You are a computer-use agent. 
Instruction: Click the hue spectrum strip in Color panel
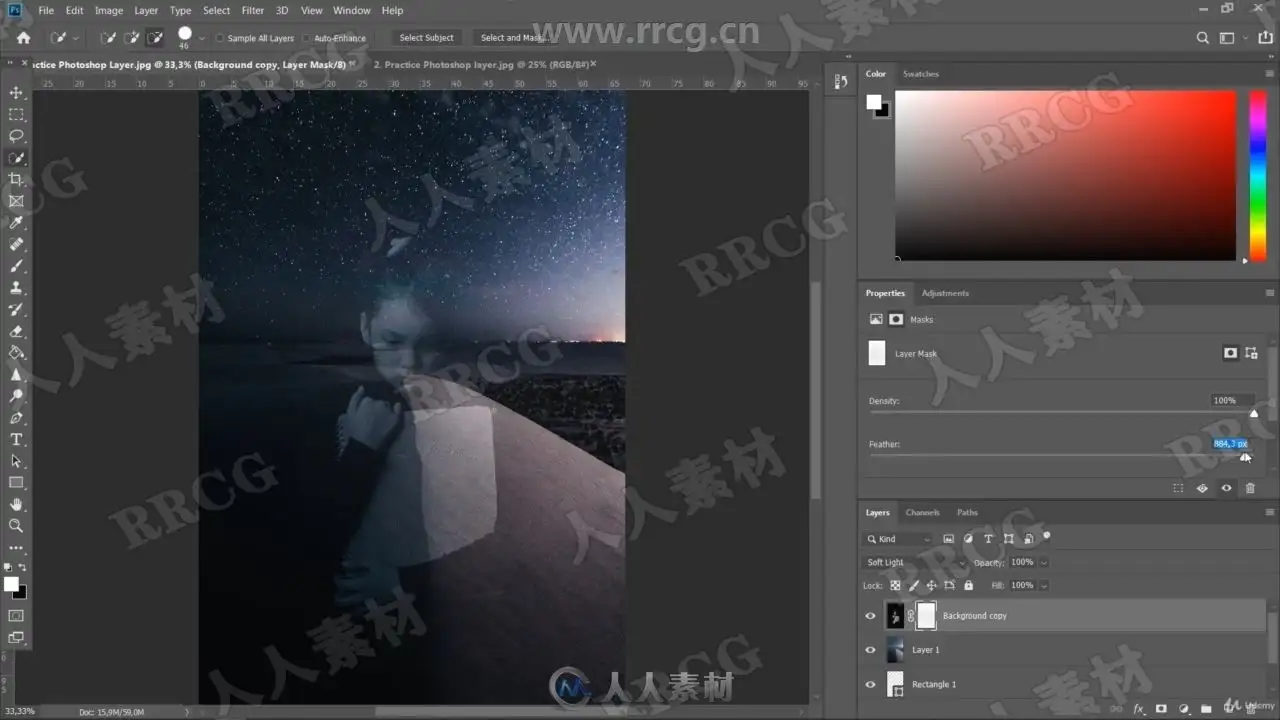[x=1258, y=176]
